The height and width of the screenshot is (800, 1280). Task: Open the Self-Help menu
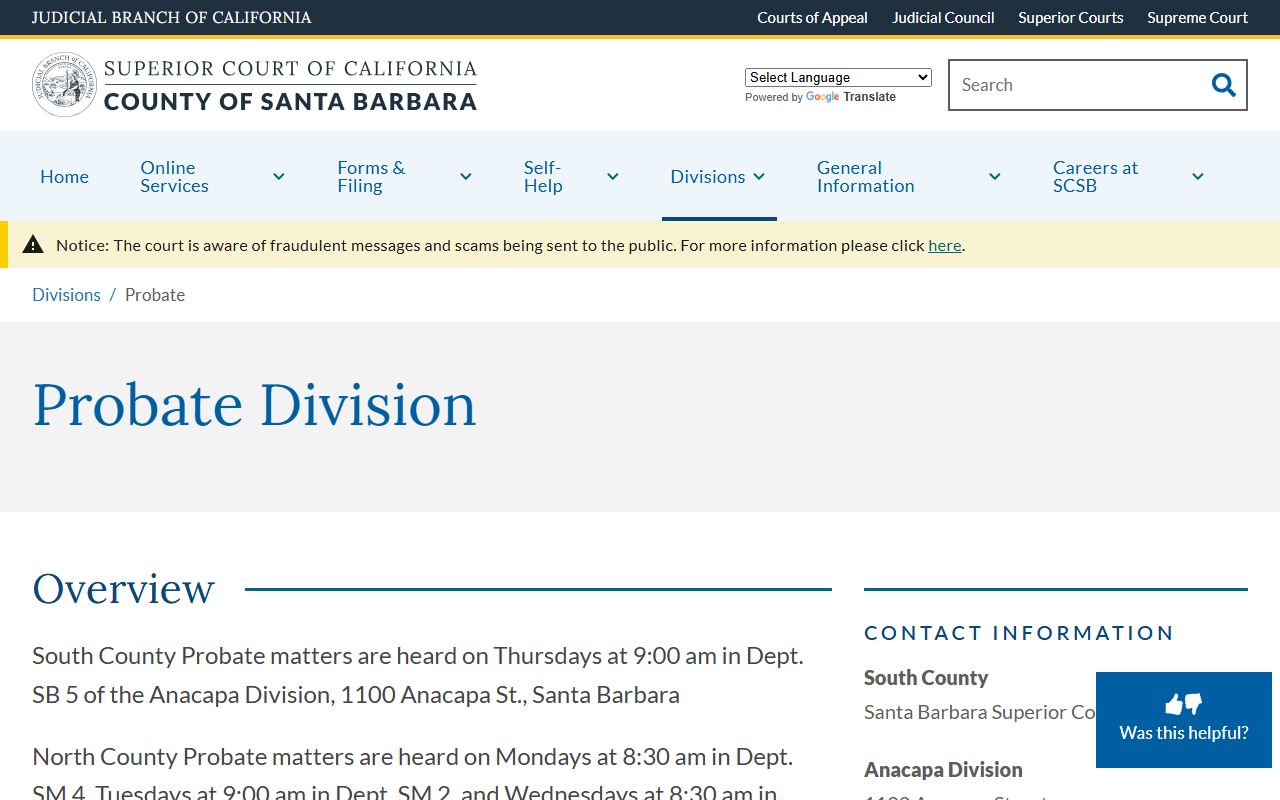543,177
